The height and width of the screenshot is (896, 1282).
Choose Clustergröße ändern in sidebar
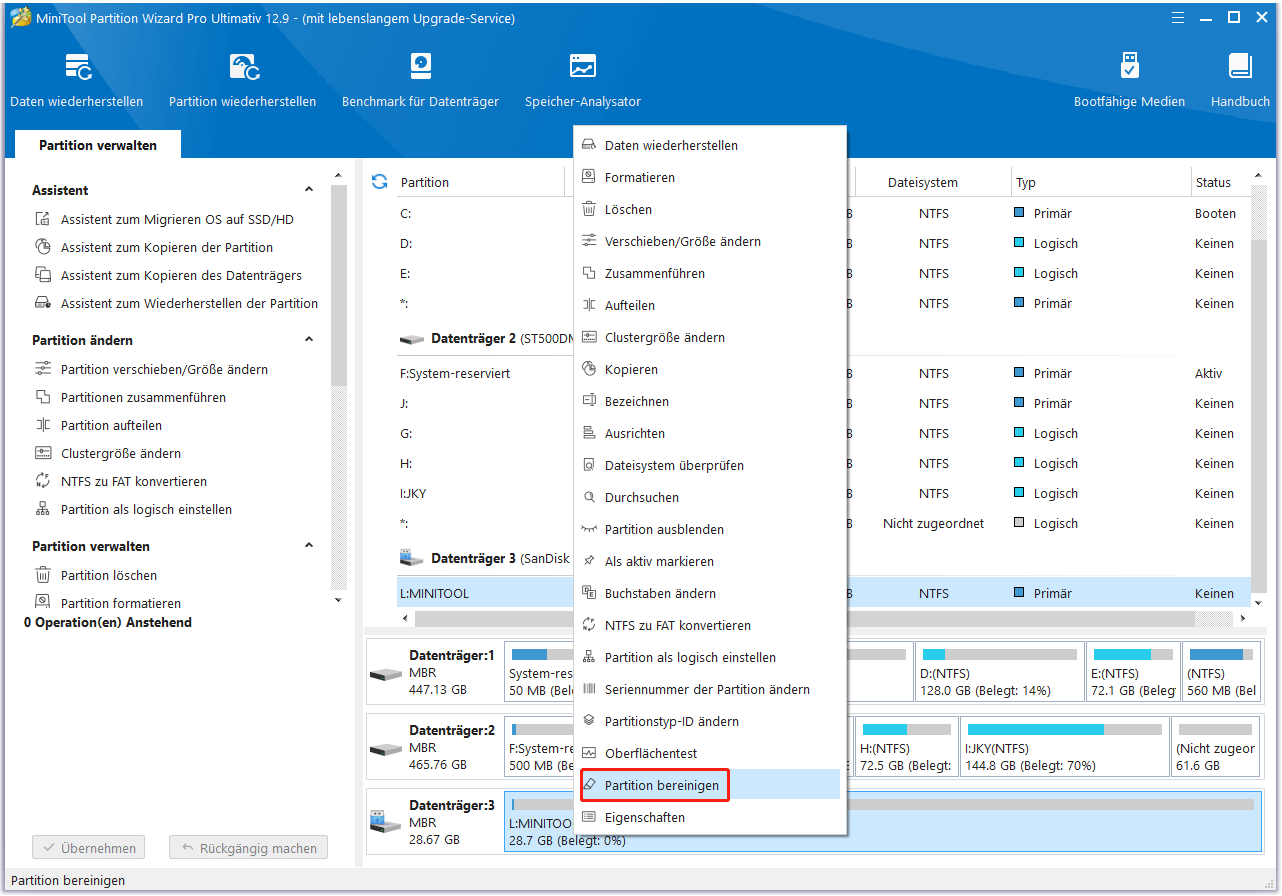(x=109, y=453)
